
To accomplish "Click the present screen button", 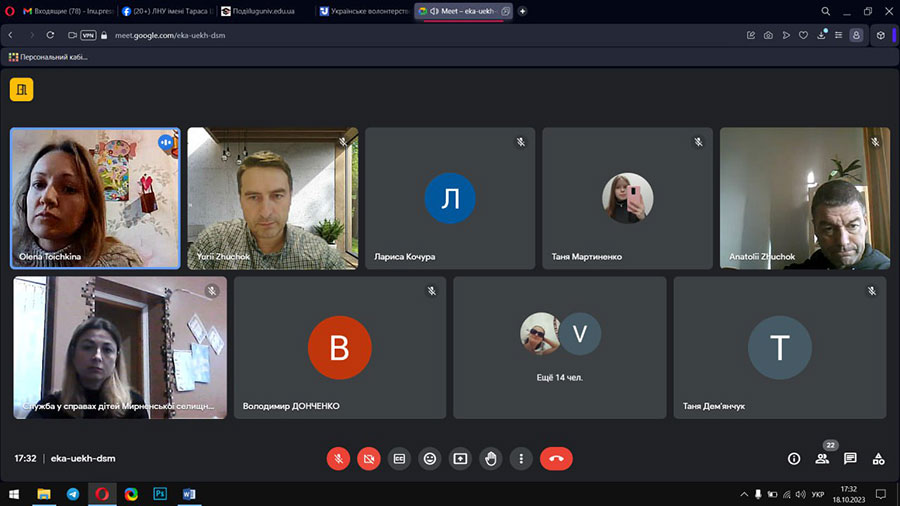I will [x=460, y=458].
